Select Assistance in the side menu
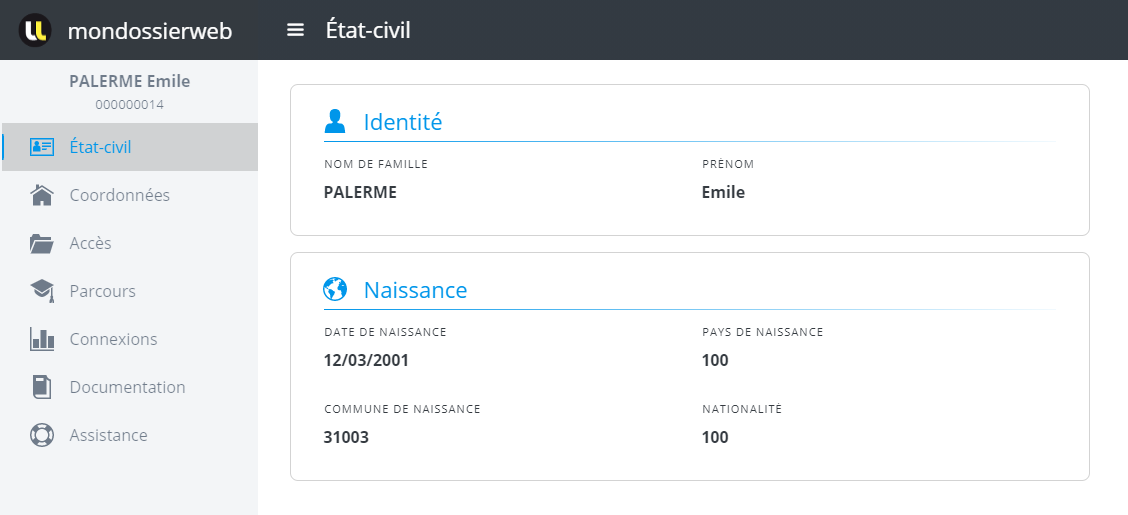Viewport: 1128px width, 515px height. (108, 435)
